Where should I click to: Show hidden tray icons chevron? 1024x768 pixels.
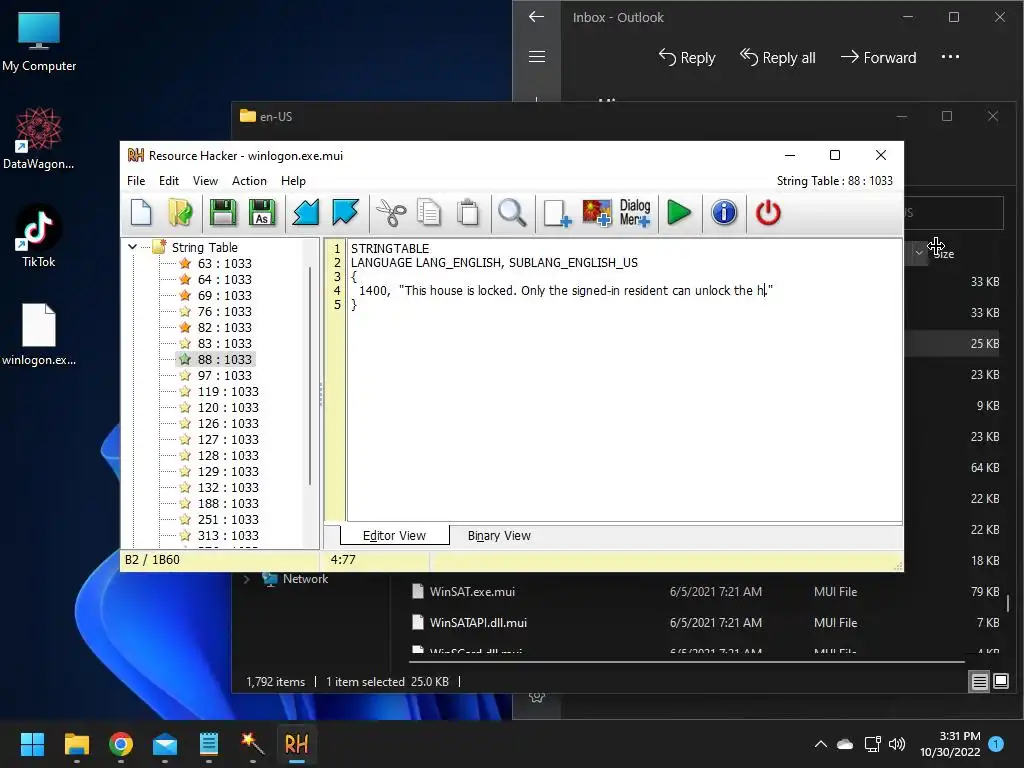coord(821,744)
